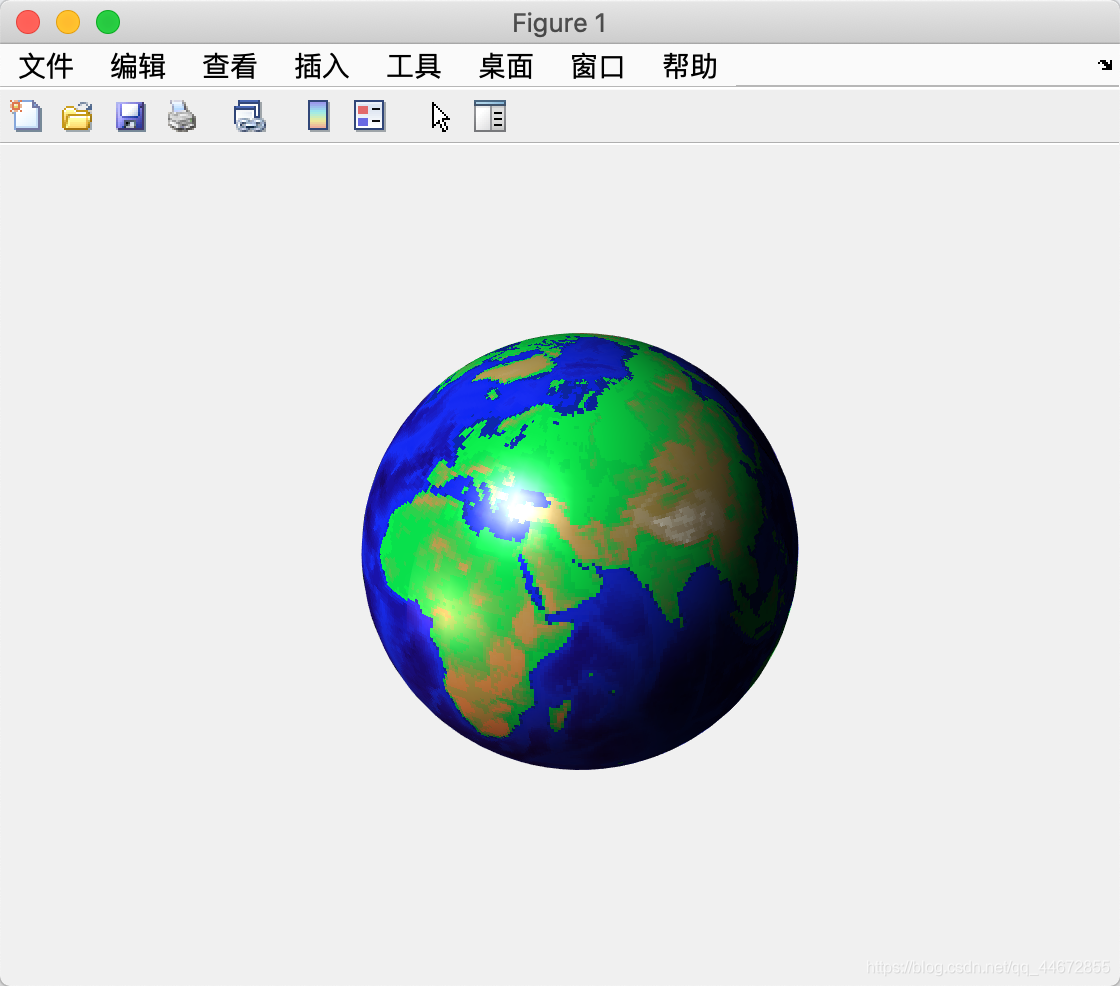Image resolution: width=1120 pixels, height=986 pixels.
Task: Expand the overflow arrow at the menu bar's right
Action: 1107,66
